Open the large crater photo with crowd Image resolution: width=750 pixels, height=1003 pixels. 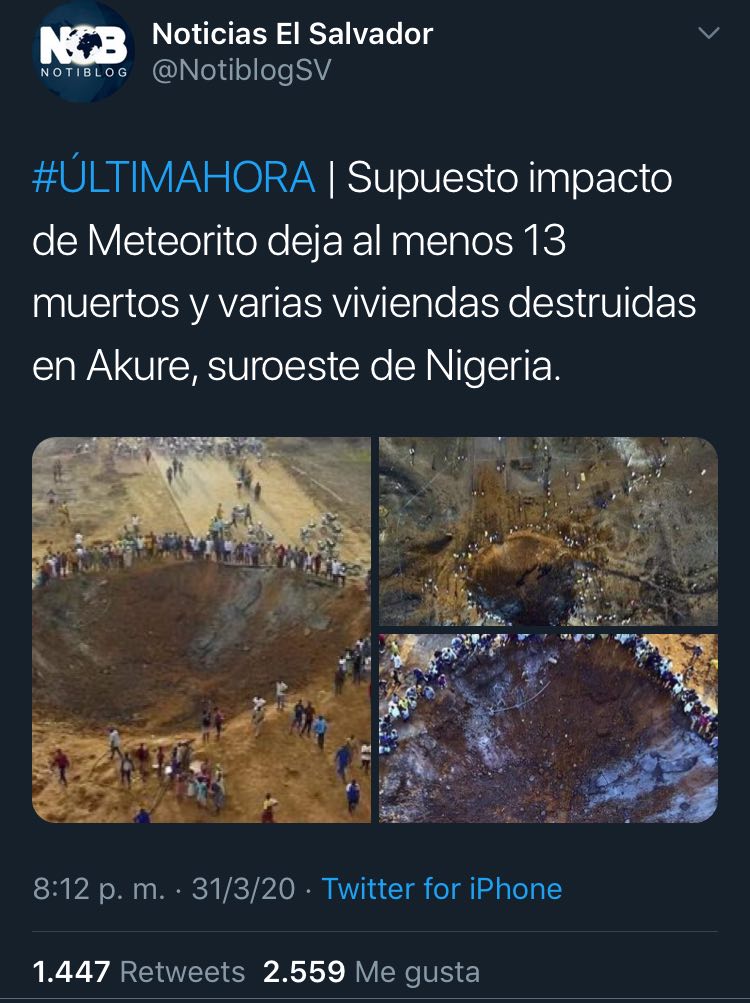[202, 630]
